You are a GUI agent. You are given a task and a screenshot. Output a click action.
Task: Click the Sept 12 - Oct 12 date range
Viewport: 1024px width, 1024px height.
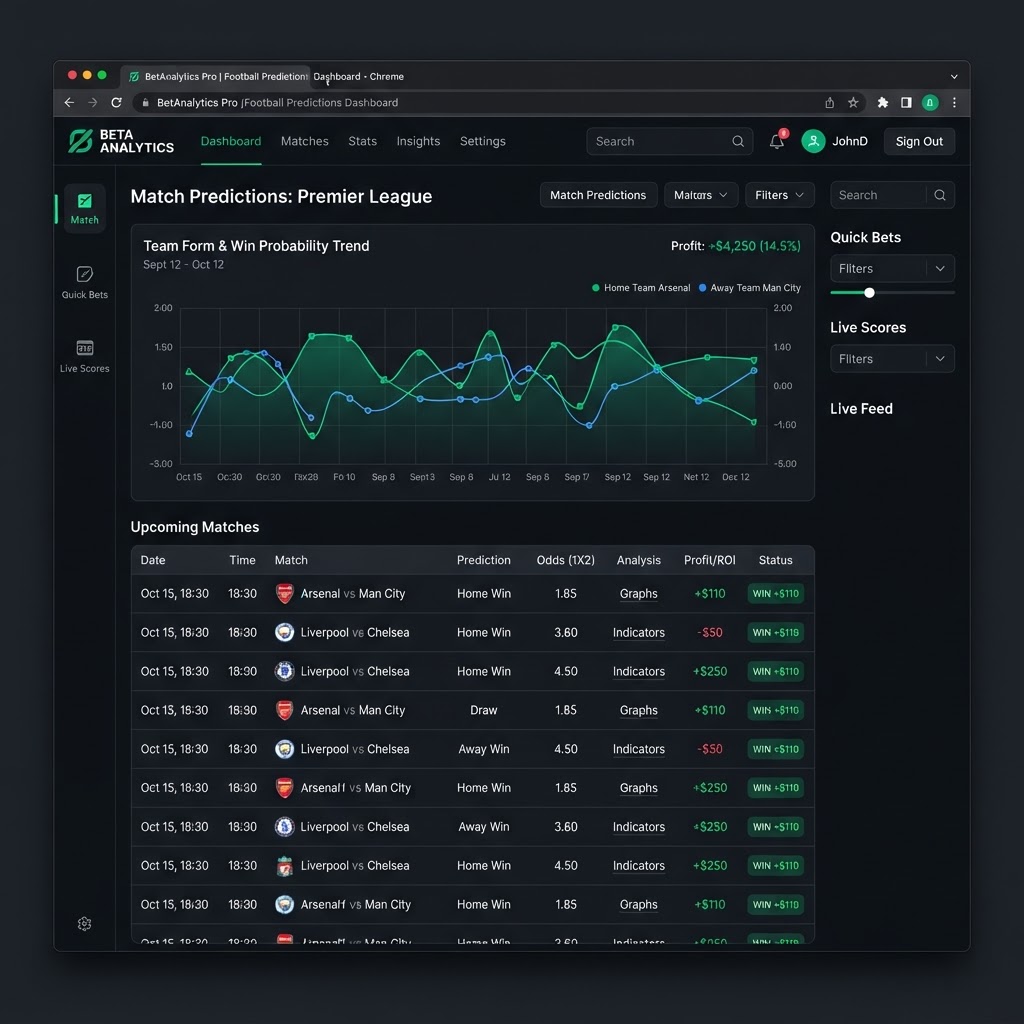pos(184,264)
